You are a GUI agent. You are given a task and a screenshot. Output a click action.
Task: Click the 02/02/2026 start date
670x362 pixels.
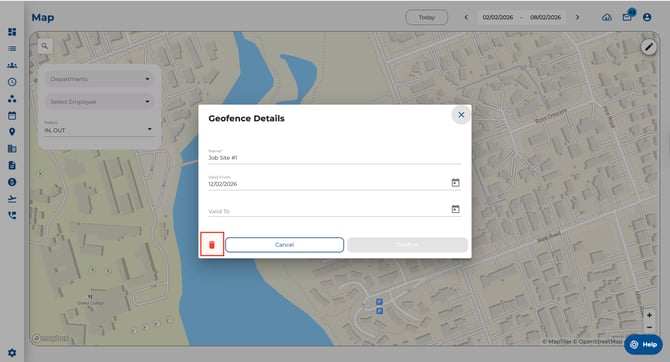(x=498, y=17)
